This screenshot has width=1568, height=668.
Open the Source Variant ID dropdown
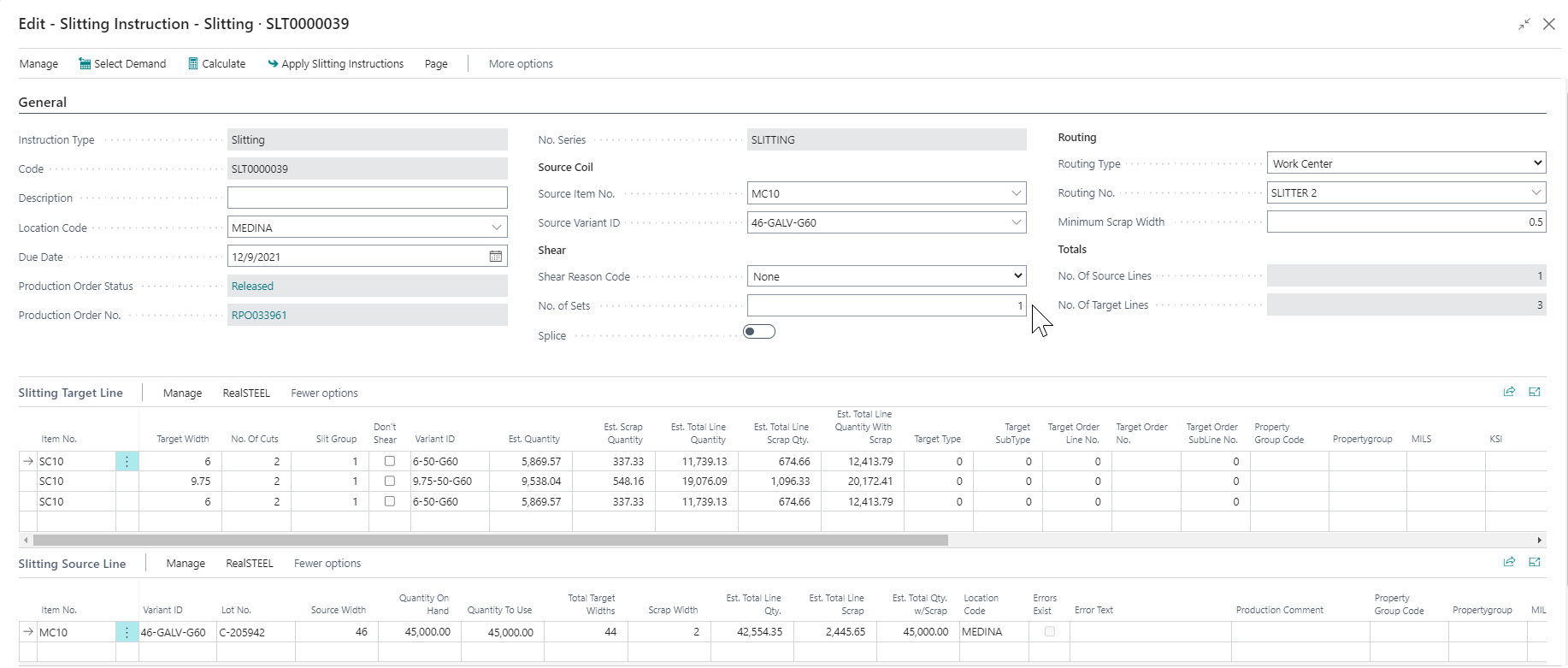coord(1016,222)
